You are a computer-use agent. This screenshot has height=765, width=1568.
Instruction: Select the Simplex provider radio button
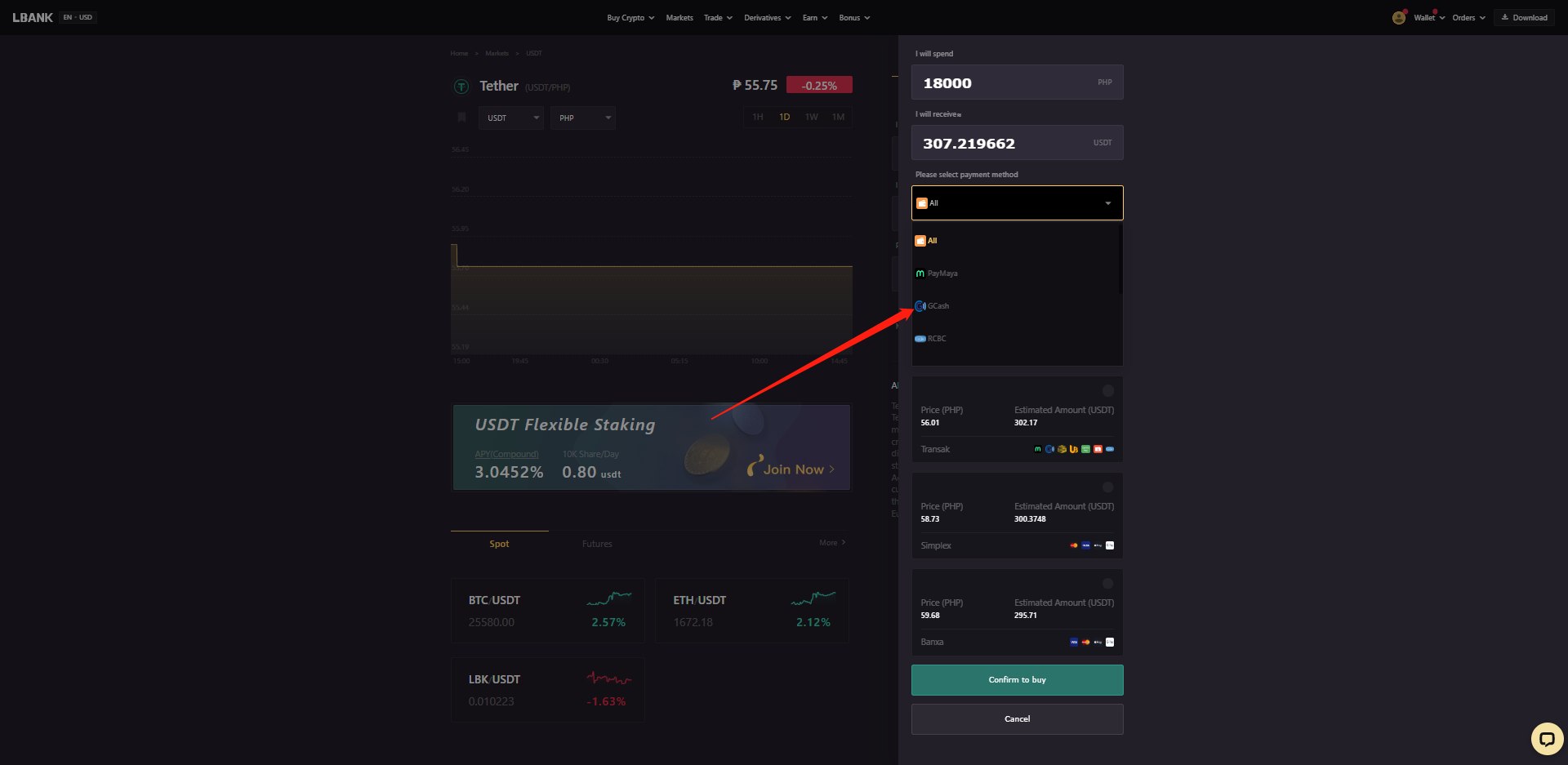coord(1108,487)
